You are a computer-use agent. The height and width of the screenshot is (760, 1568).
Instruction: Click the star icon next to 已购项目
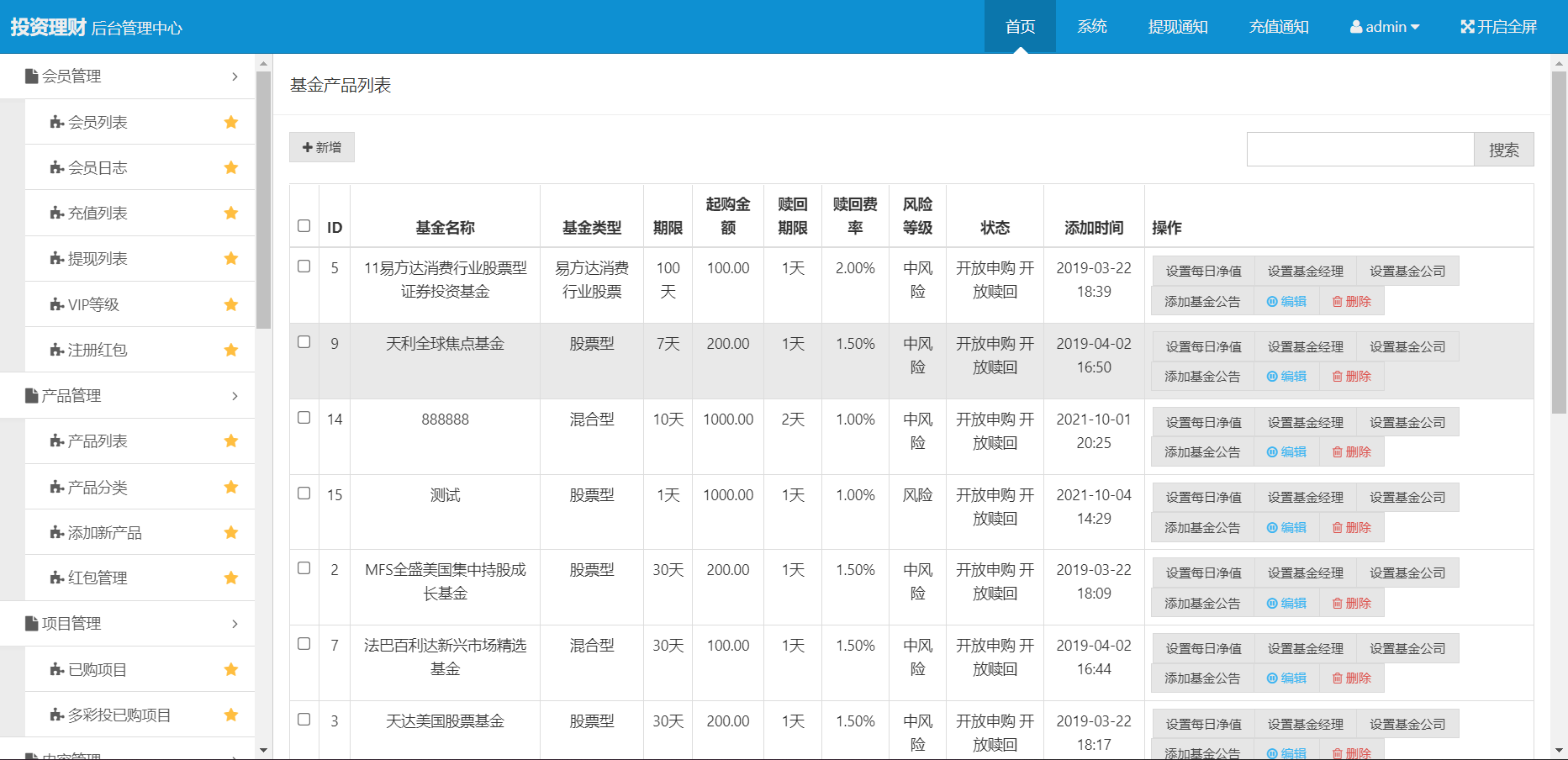tap(231, 669)
